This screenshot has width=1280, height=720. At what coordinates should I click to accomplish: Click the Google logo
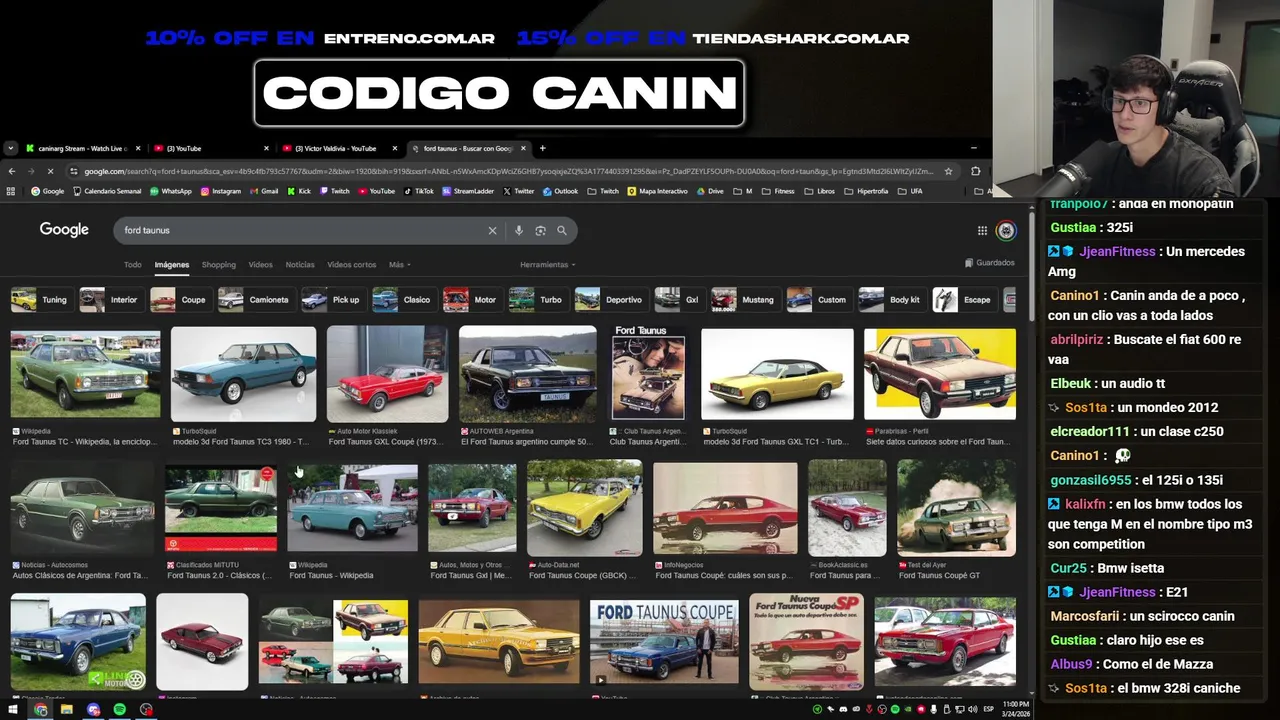click(64, 230)
